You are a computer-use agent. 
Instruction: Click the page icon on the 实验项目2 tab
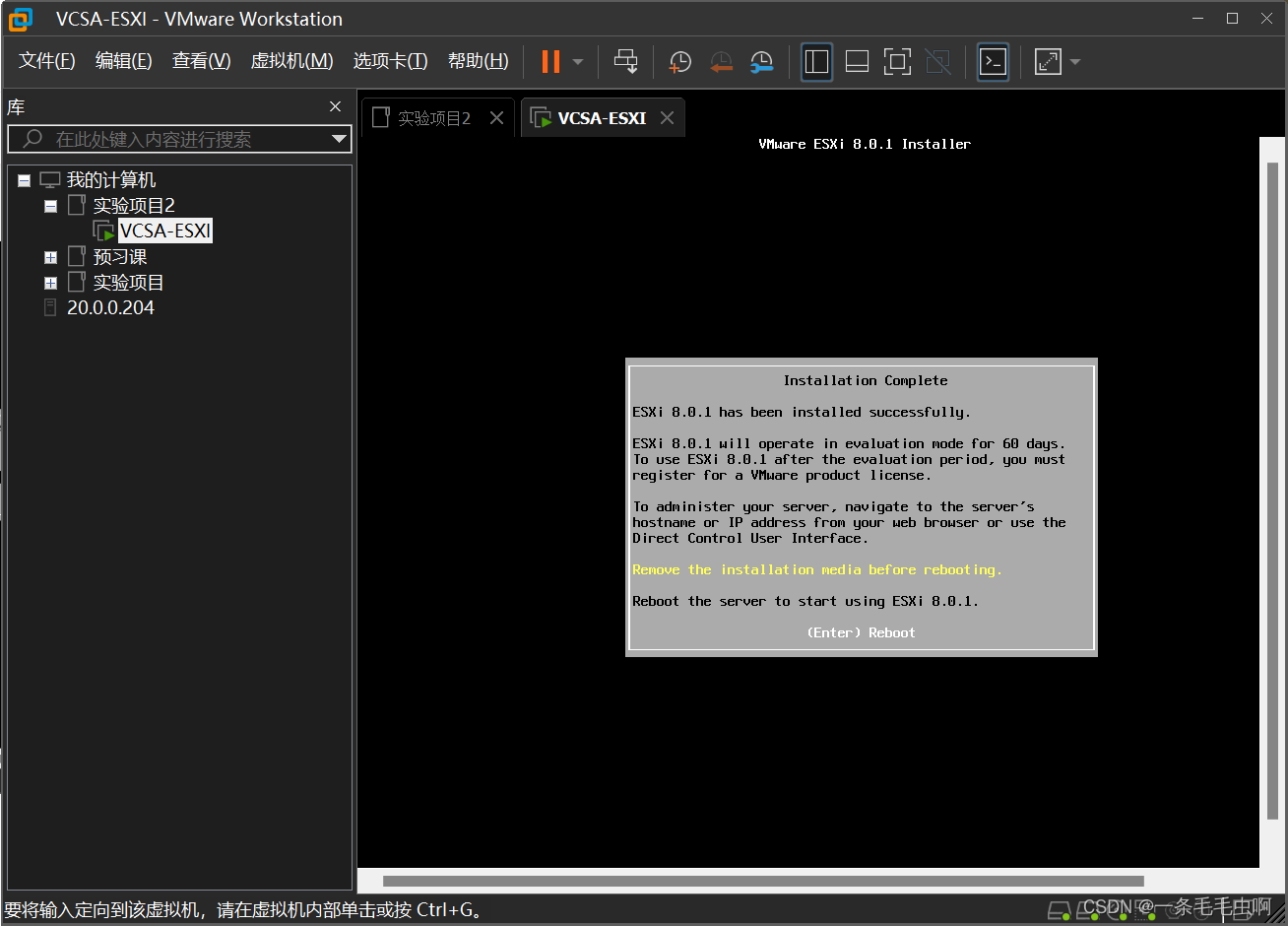381,117
